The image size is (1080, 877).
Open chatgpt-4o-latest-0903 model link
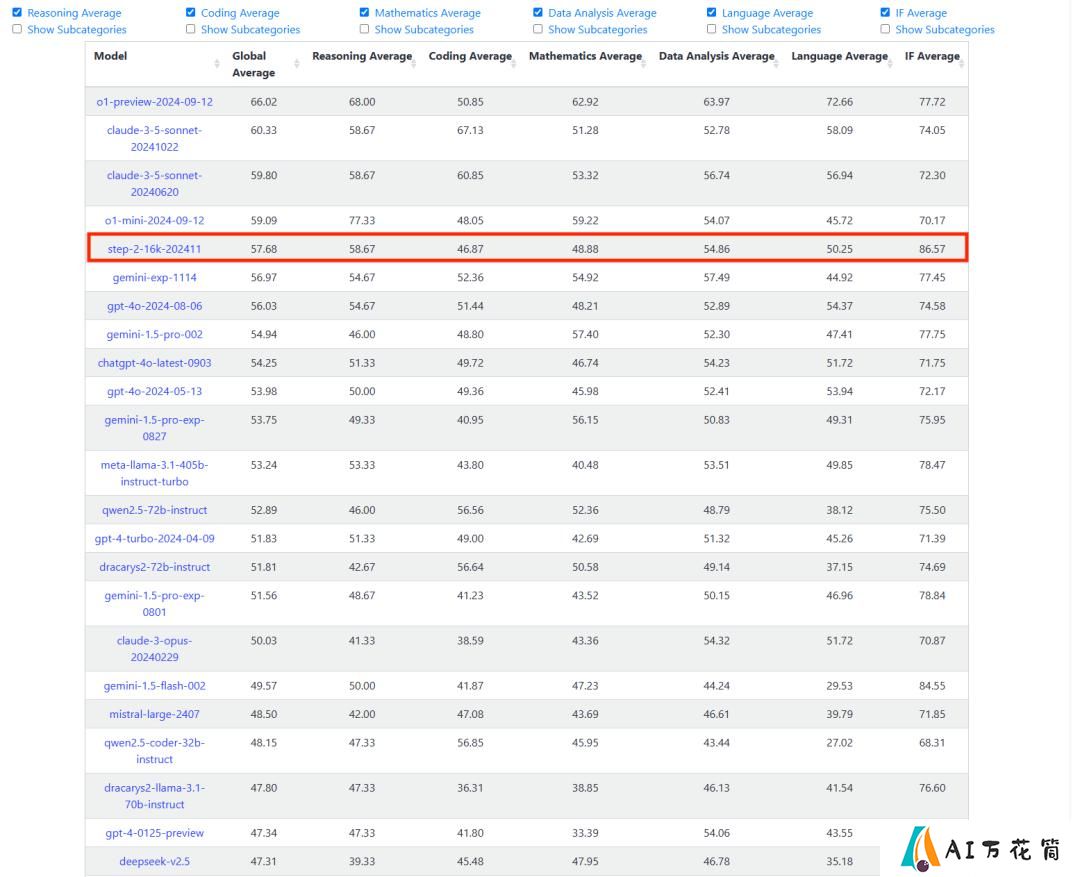[x=154, y=363]
